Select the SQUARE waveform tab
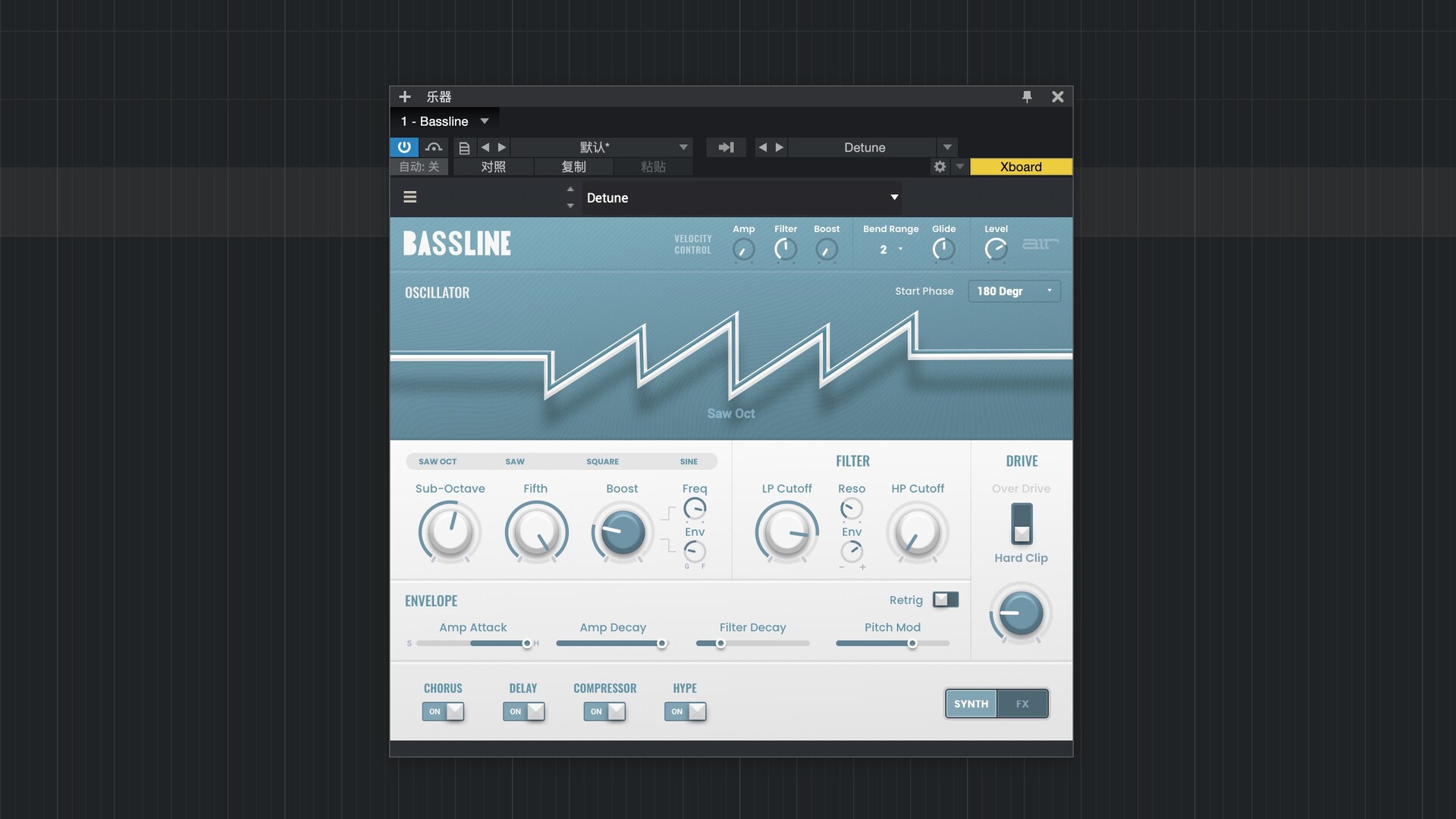 [602, 461]
